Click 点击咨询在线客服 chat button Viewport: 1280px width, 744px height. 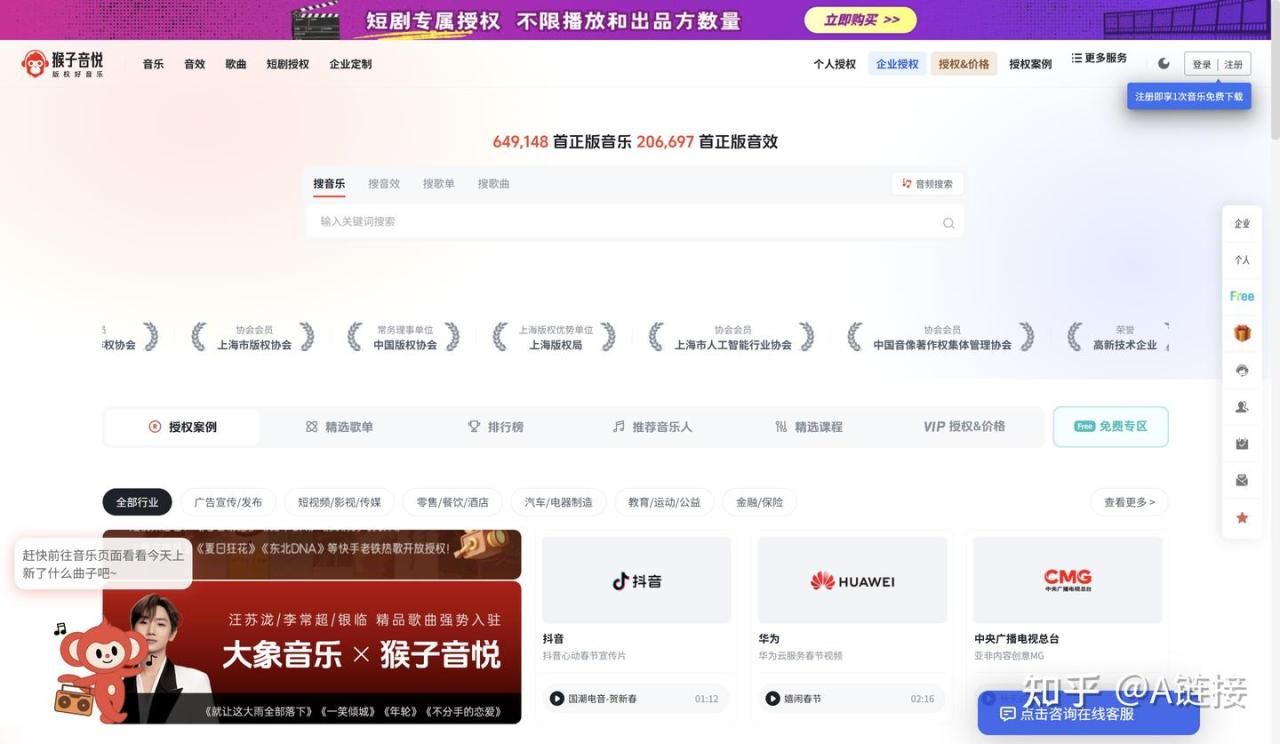pyautogui.click(x=1088, y=713)
